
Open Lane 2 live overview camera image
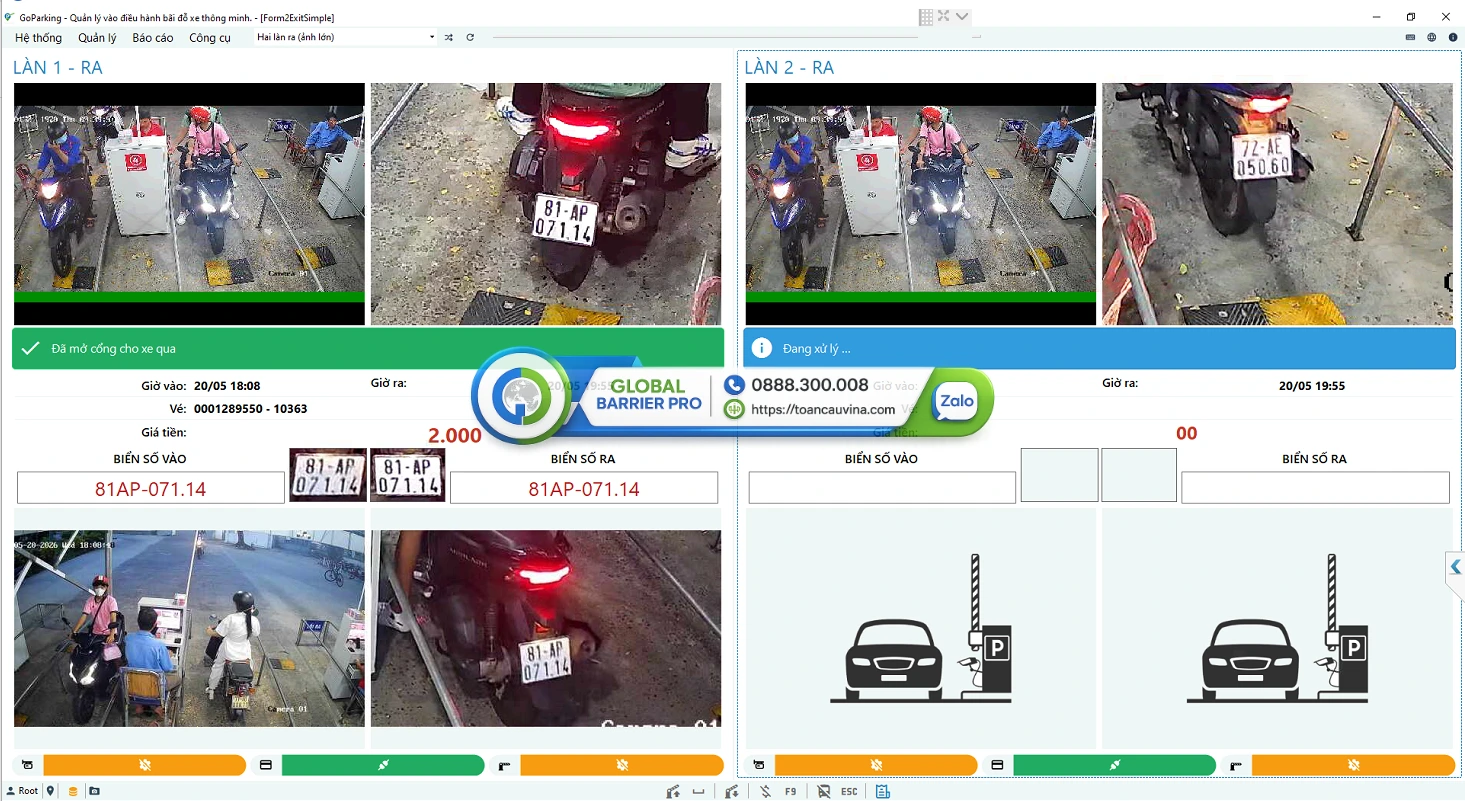[921, 204]
